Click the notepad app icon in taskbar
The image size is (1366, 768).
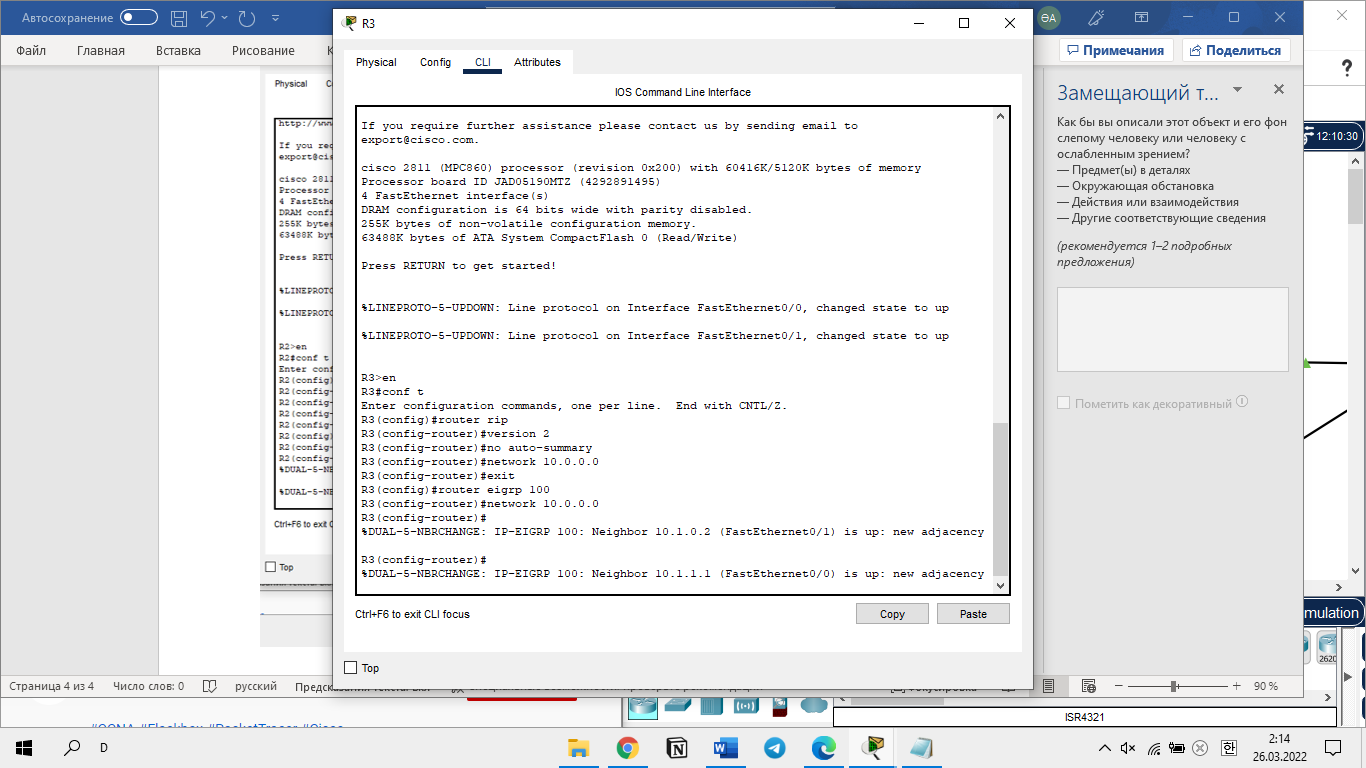coord(921,747)
